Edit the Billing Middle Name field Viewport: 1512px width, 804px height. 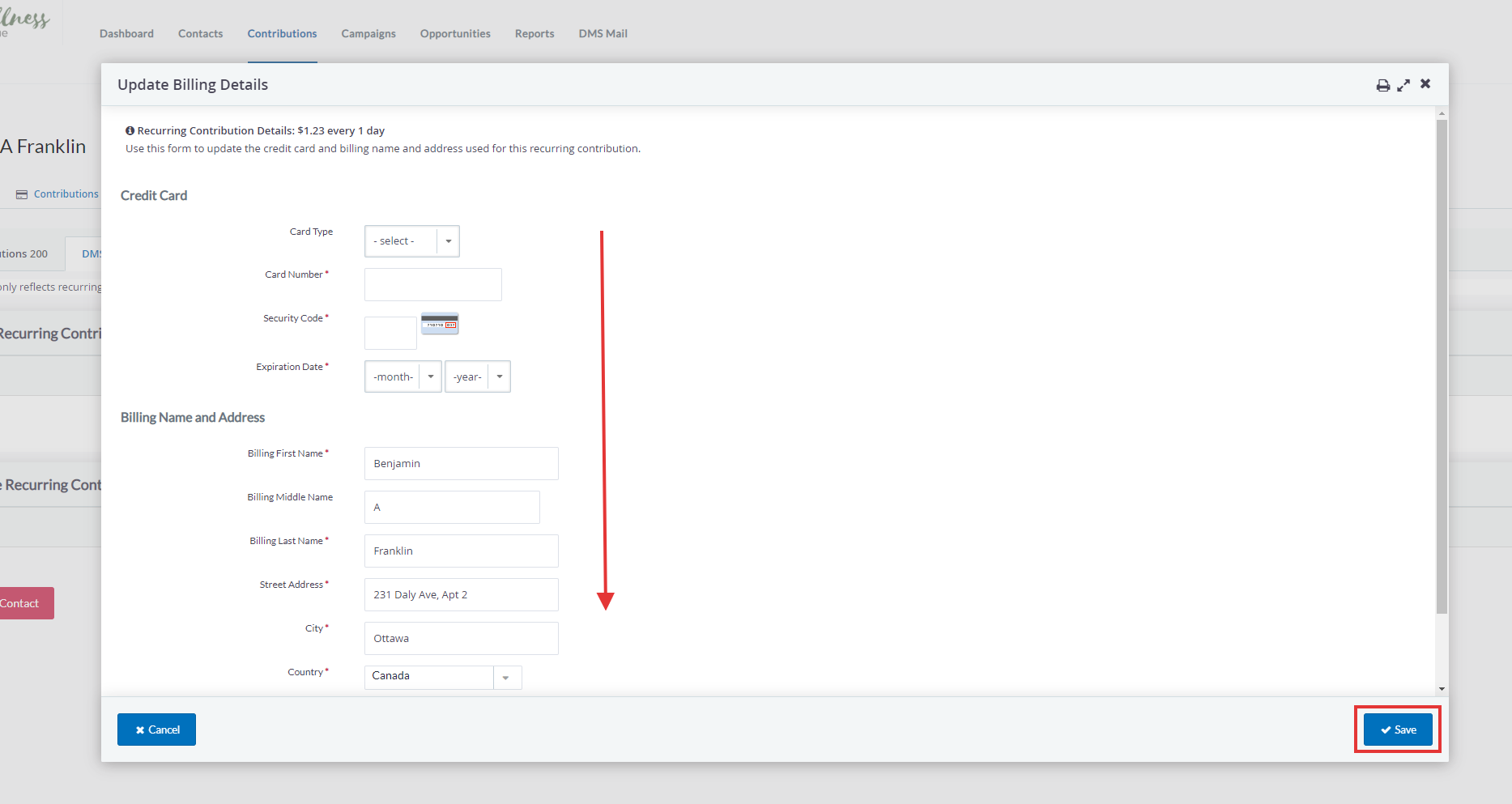(x=452, y=508)
